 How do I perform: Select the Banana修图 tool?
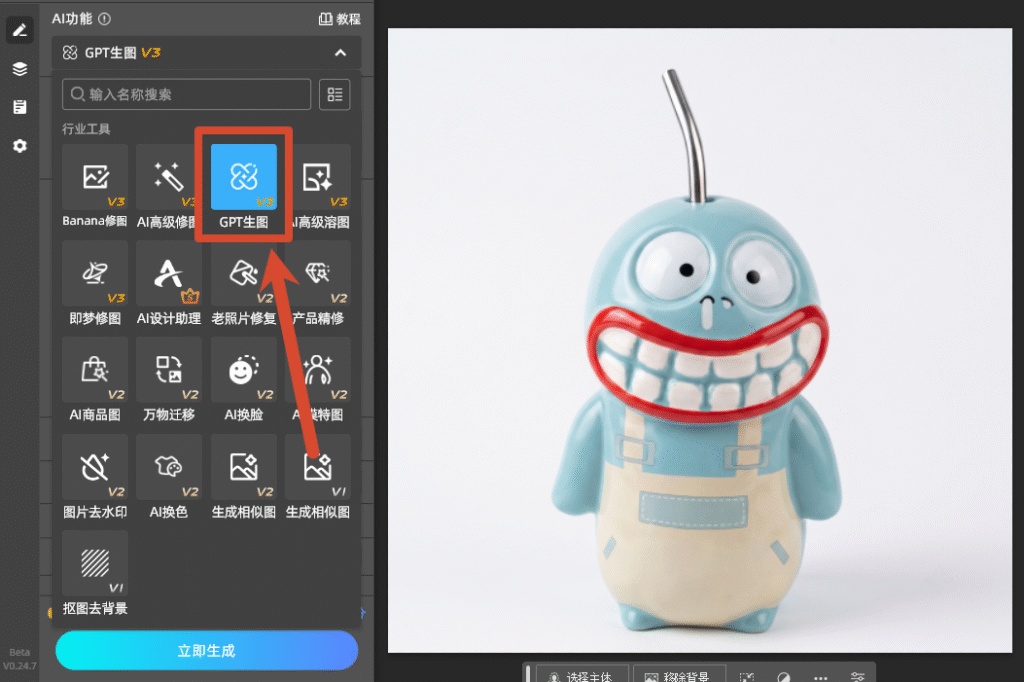pos(95,187)
